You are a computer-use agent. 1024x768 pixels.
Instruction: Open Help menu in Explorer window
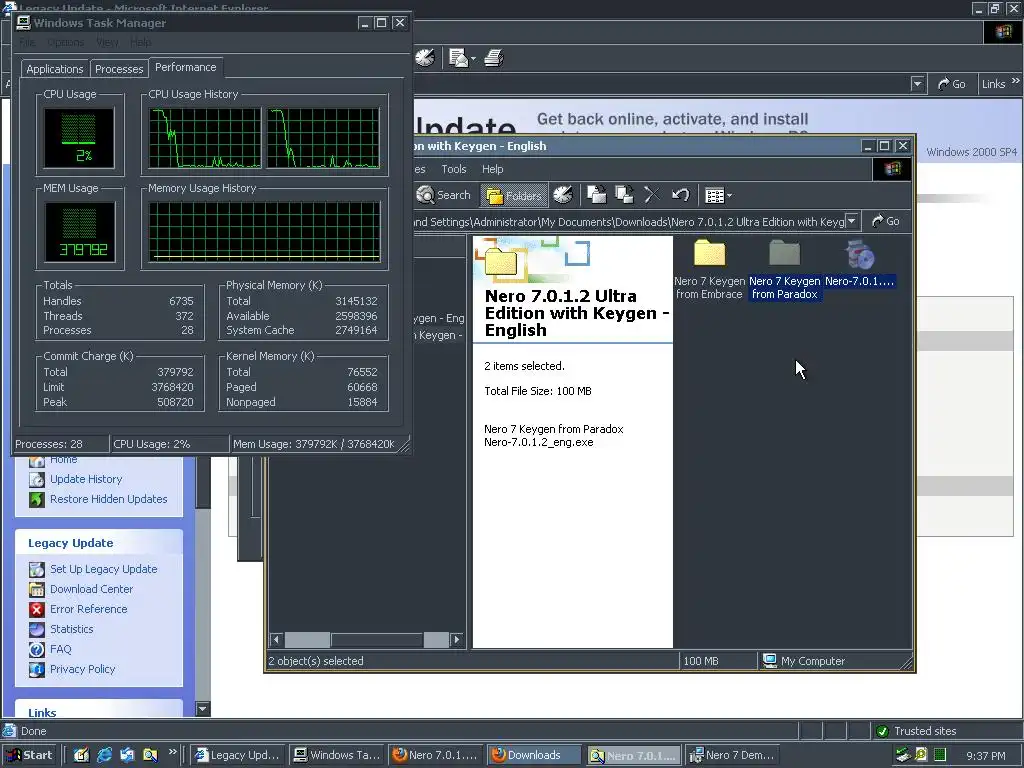[492, 169]
